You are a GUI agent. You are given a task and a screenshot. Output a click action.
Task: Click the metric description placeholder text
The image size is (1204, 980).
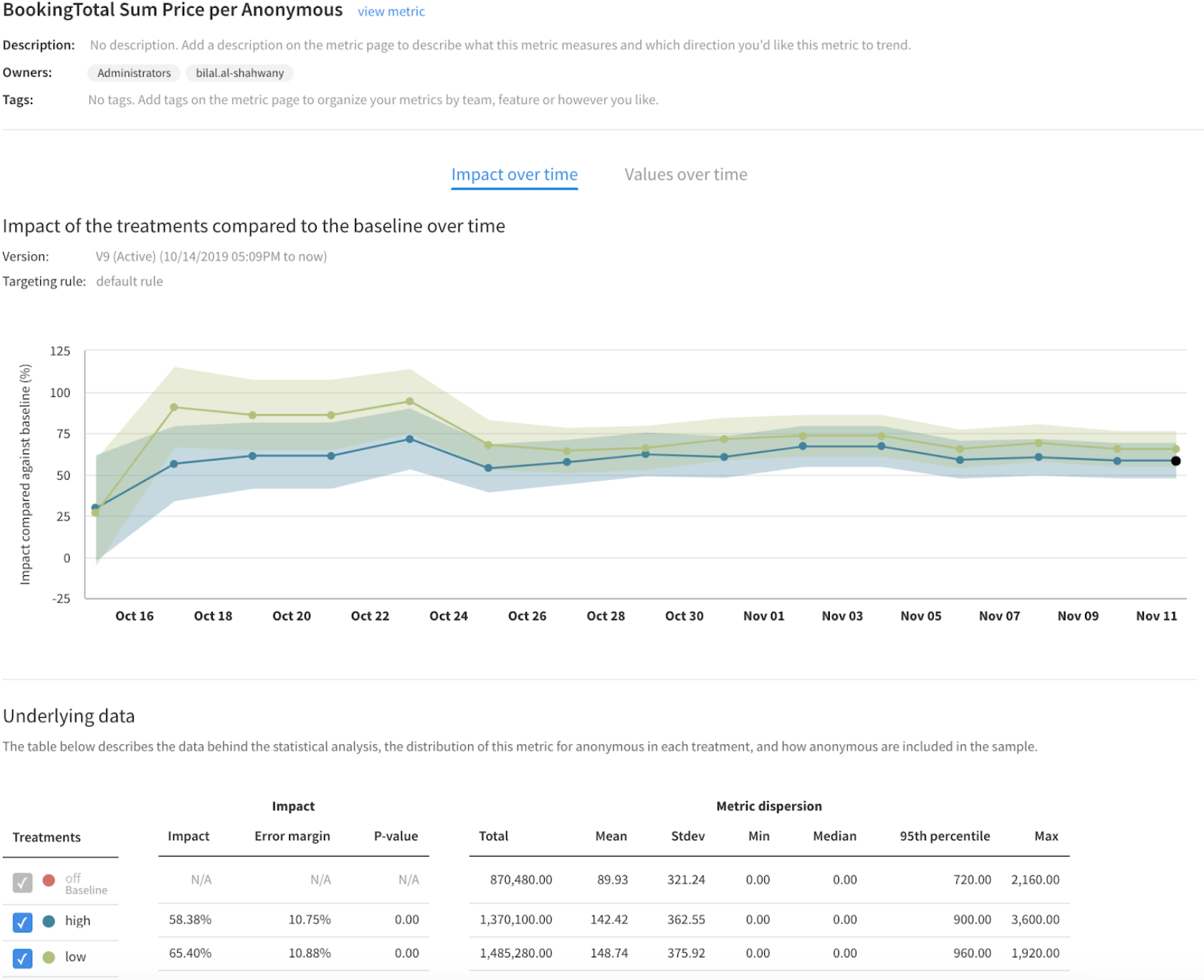pos(500,45)
